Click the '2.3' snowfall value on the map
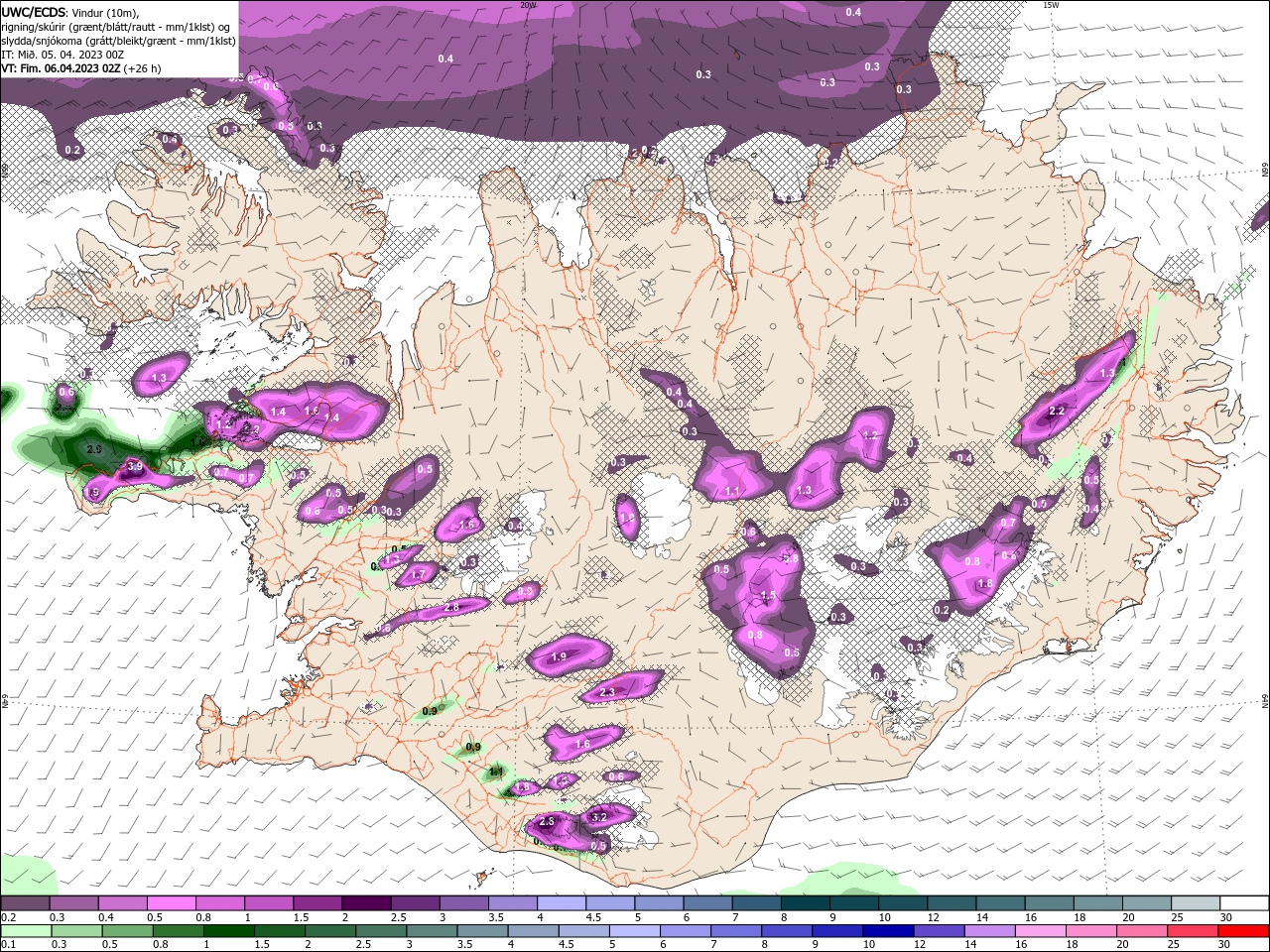The image size is (1270, 952). tap(607, 692)
